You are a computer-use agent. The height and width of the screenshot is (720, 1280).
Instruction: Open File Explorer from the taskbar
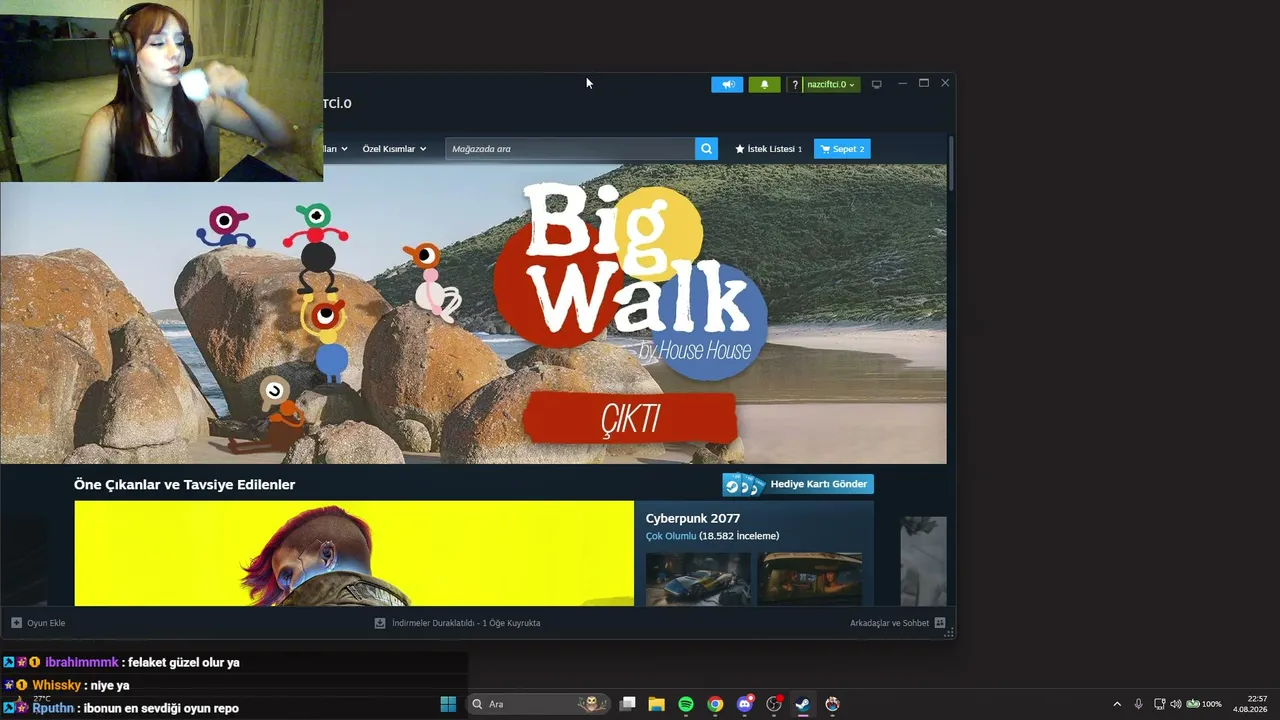[656, 704]
